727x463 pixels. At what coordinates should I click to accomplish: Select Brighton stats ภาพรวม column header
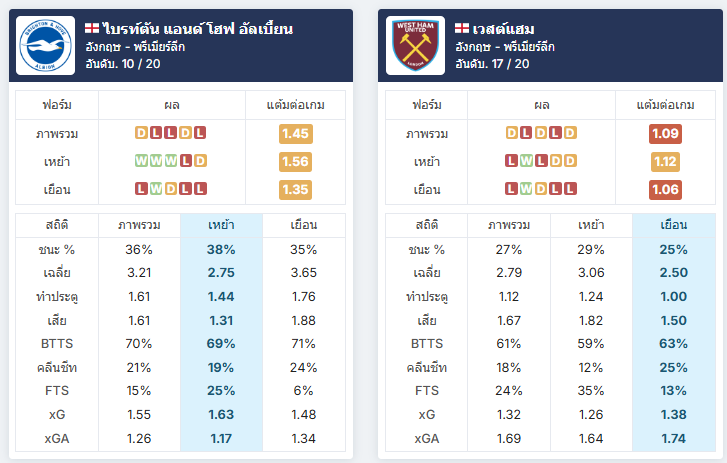pos(139,225)
